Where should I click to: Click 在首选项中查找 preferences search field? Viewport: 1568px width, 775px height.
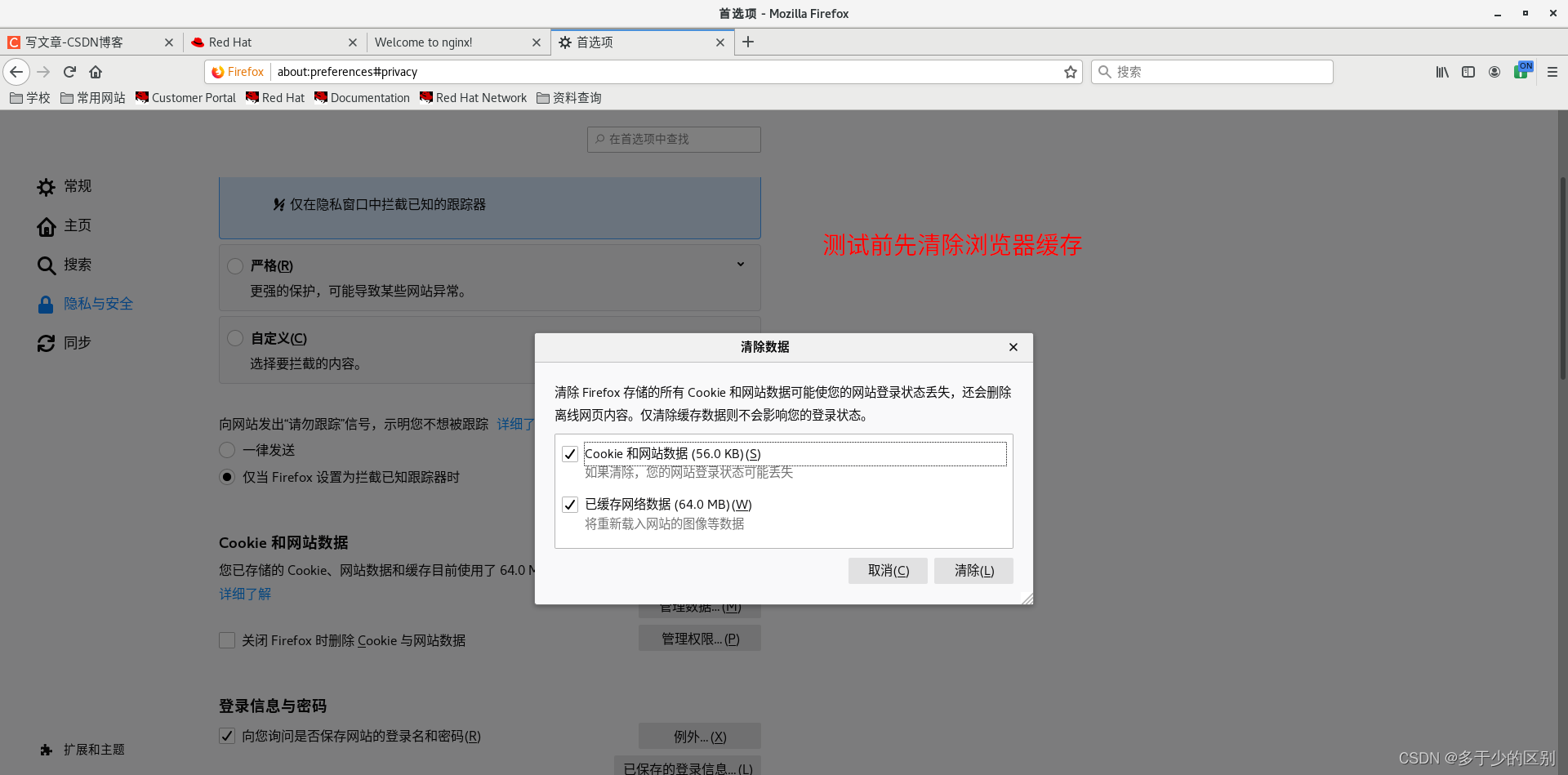click(674, 140)
